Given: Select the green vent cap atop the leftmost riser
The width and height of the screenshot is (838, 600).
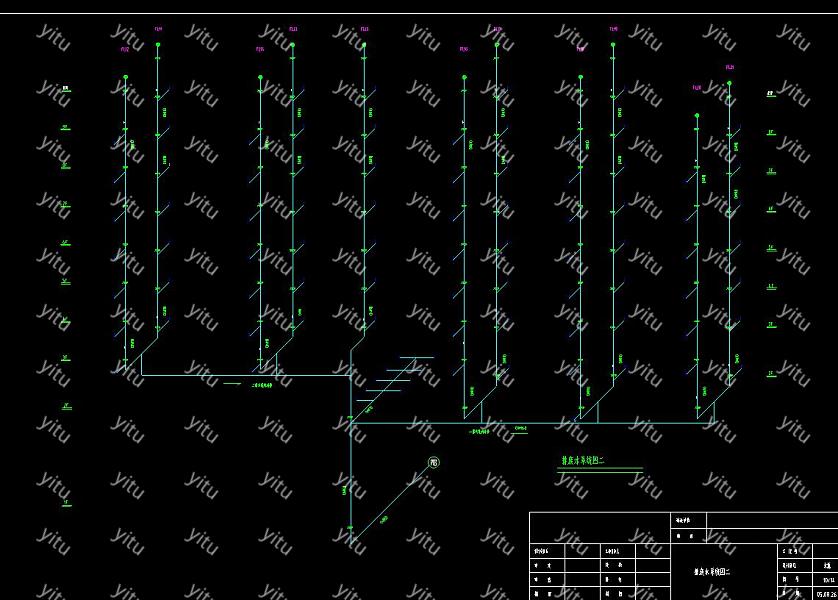Looking at the screenshot, I should (126, 77).
